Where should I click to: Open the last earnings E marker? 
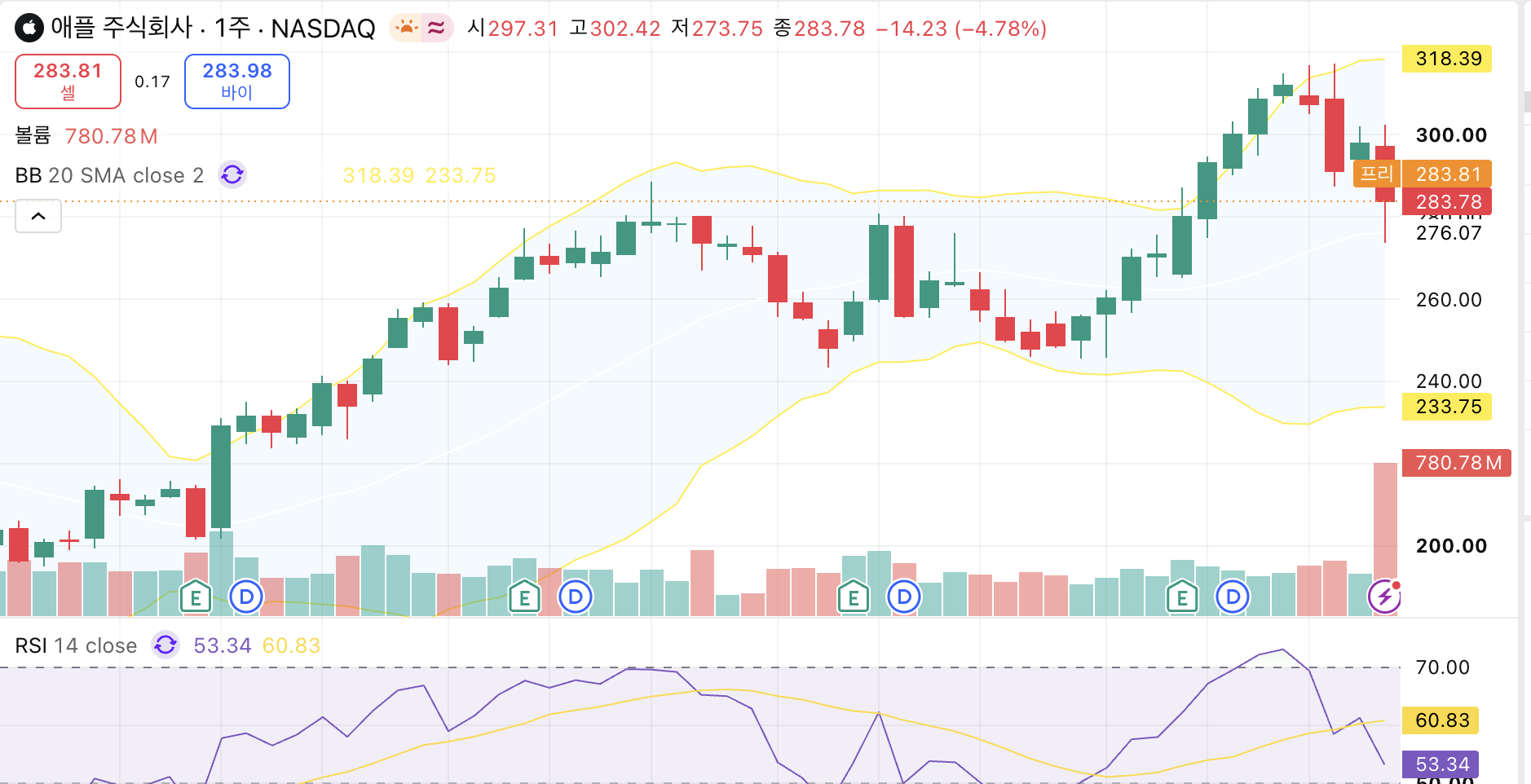1182,598
